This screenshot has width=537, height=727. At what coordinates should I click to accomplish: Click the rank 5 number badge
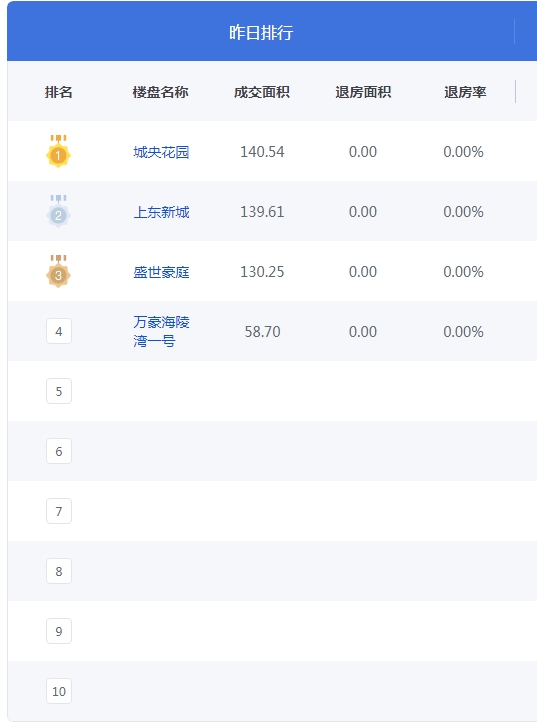coord(59,391)
